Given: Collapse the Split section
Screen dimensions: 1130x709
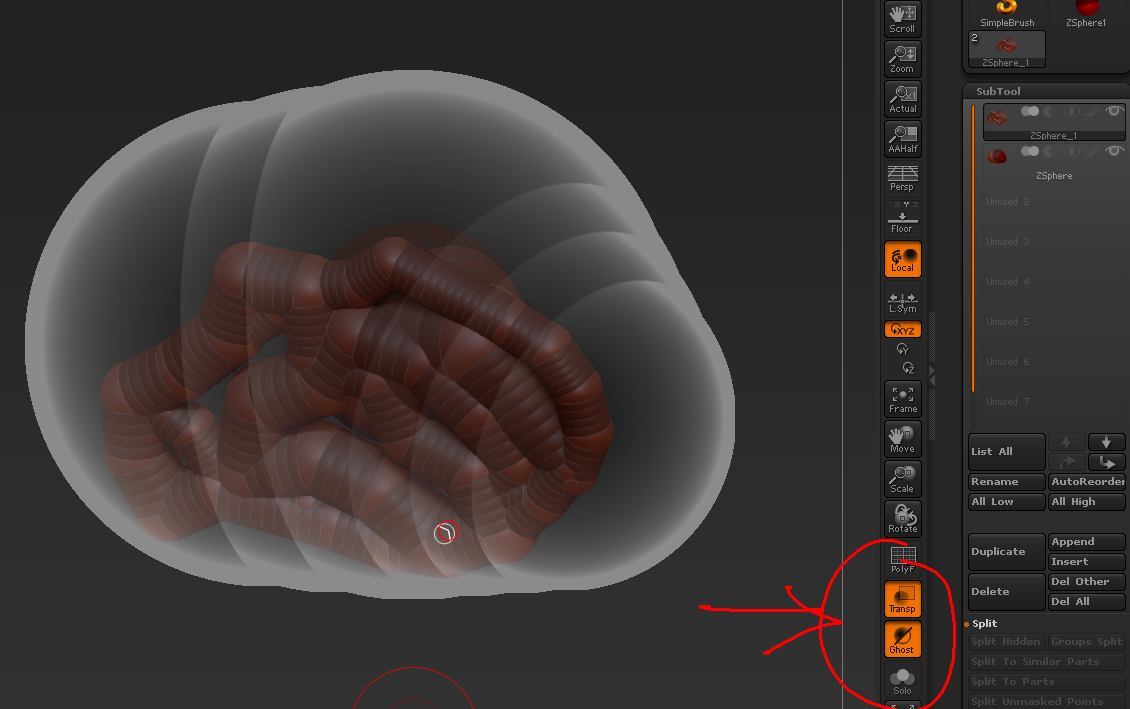Looking at the screenshot, I should click(984, 623).
